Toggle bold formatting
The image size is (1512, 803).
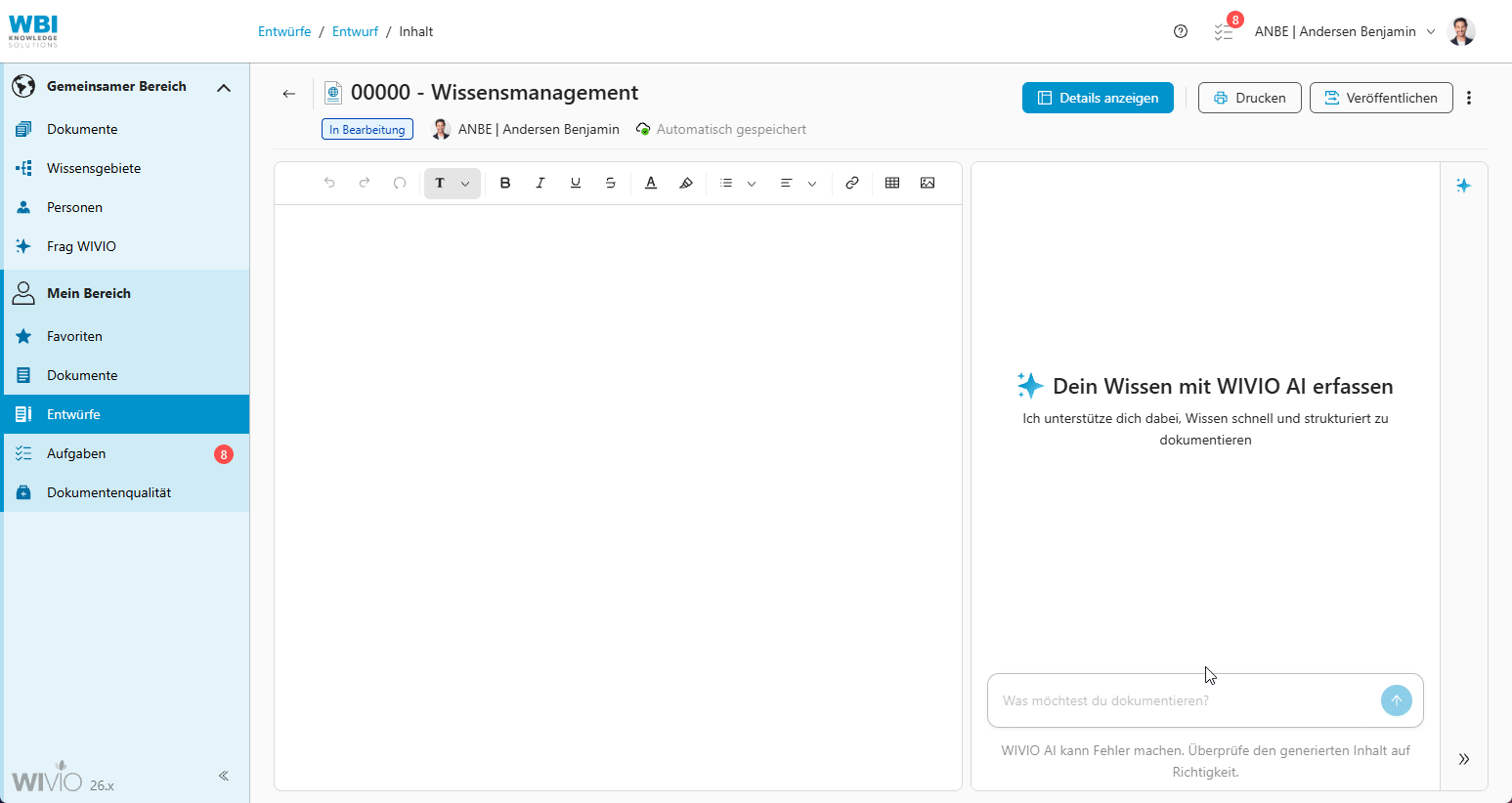pos(505,183)
